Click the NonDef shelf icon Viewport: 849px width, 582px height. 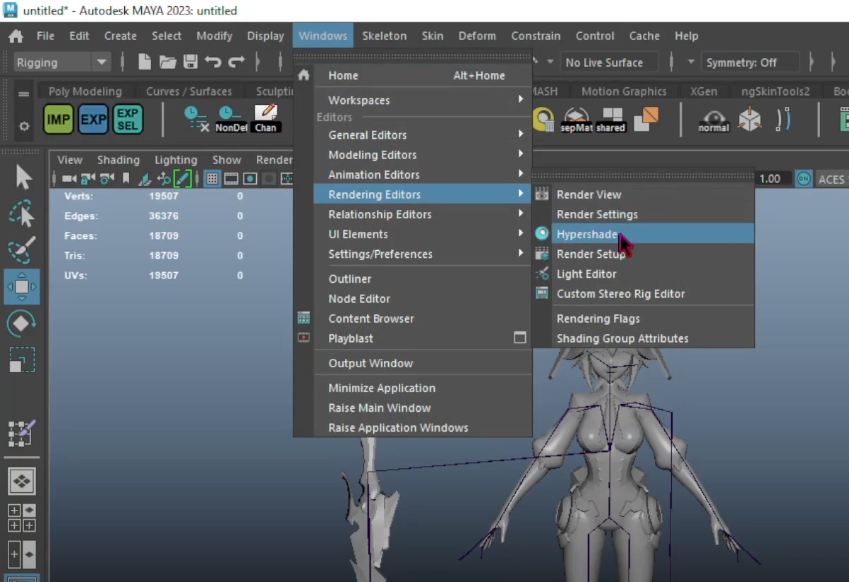click(231, 119)
